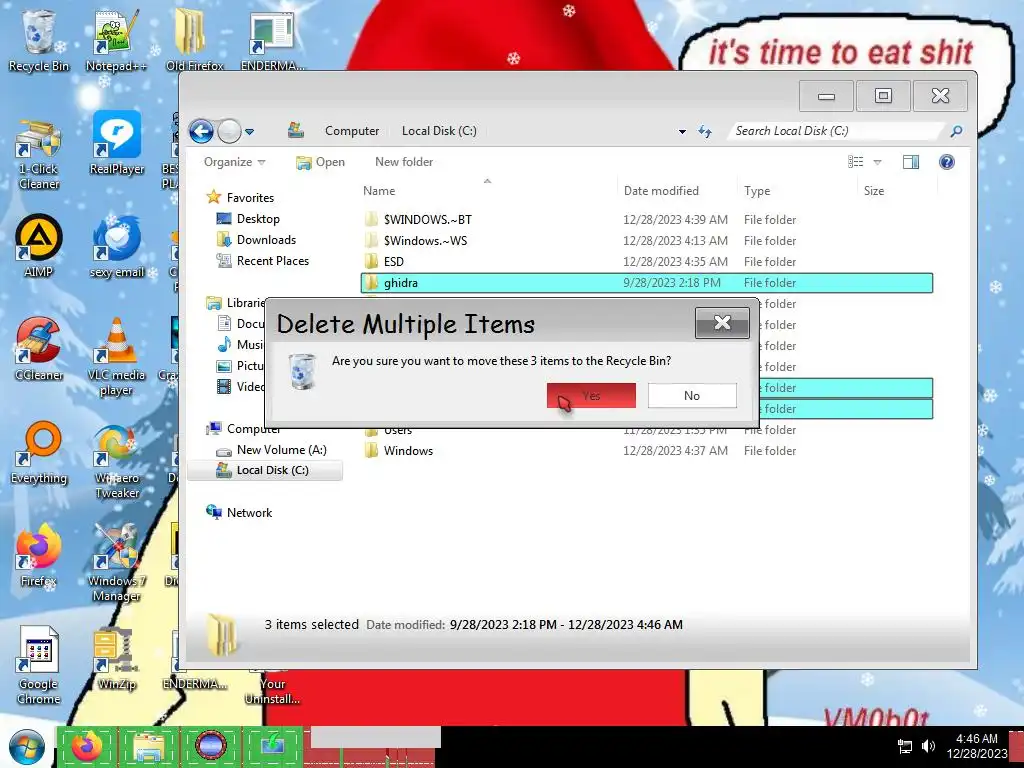Click the volume speaker tray icon
Image resolution: width=1024 pixels, height=768 pixels.
point(928,746)
